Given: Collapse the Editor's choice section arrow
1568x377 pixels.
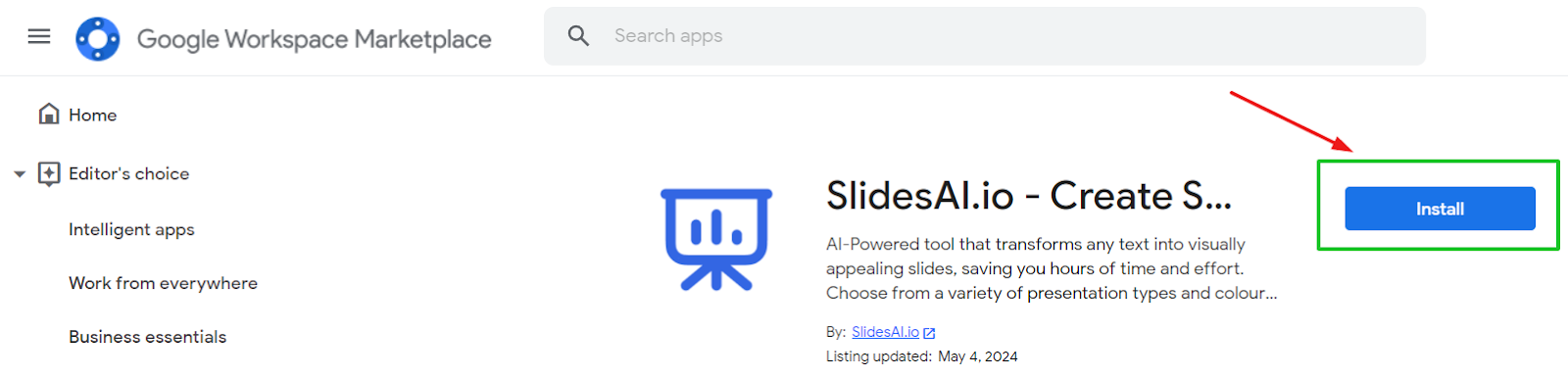Looking at the screenshot, I should (x=20, y=174).
